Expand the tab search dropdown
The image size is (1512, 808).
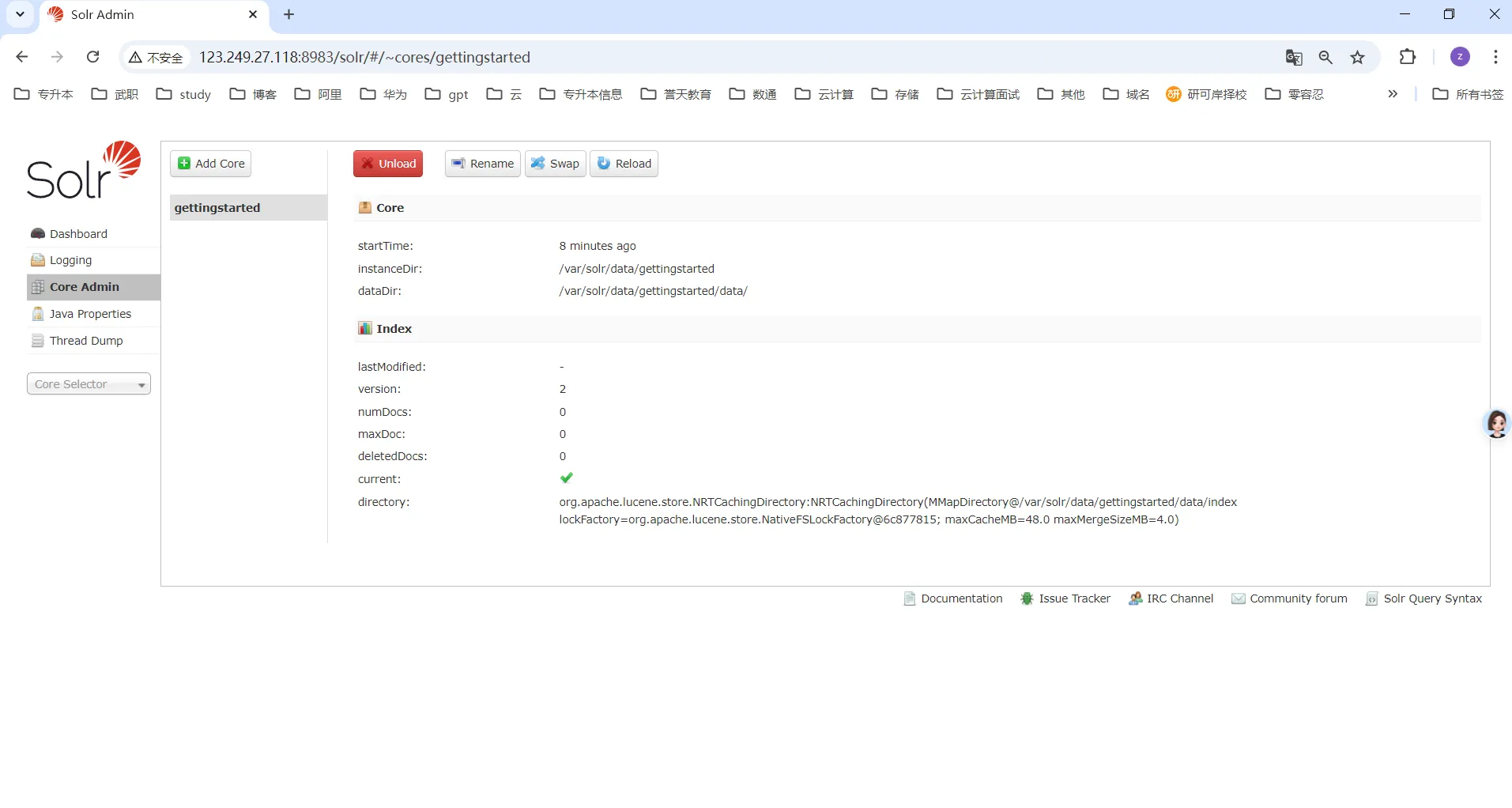pyautogui.click(x=21, y=14)
